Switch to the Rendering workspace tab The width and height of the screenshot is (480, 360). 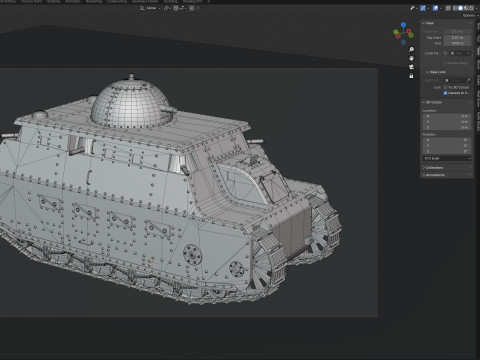(x=94, y=1)
